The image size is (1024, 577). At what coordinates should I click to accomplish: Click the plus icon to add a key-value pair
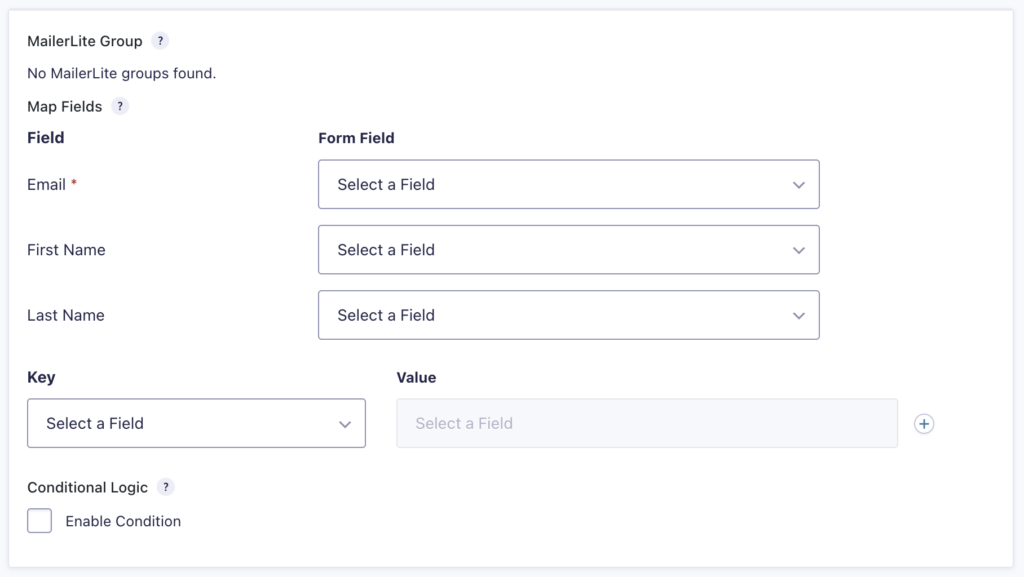(x=924, y=423)
